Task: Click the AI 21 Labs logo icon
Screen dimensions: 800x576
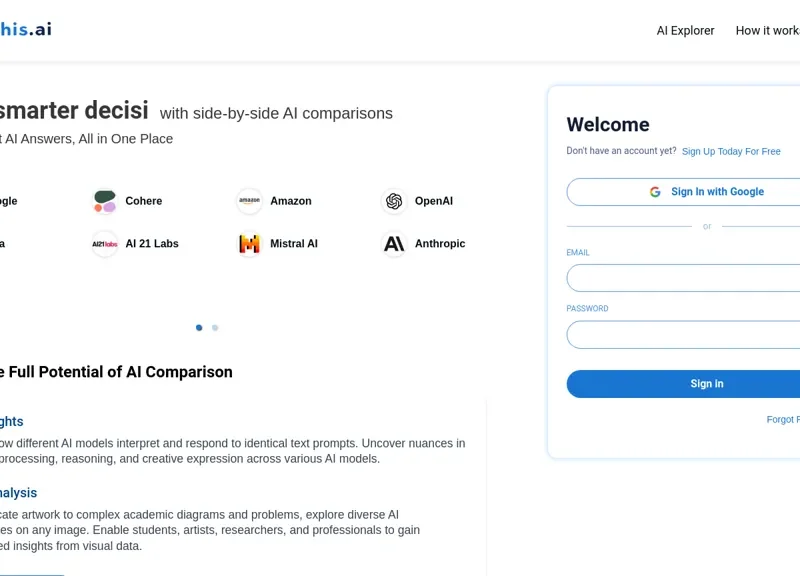Action: pyautogui.click(x=105, y=244)
